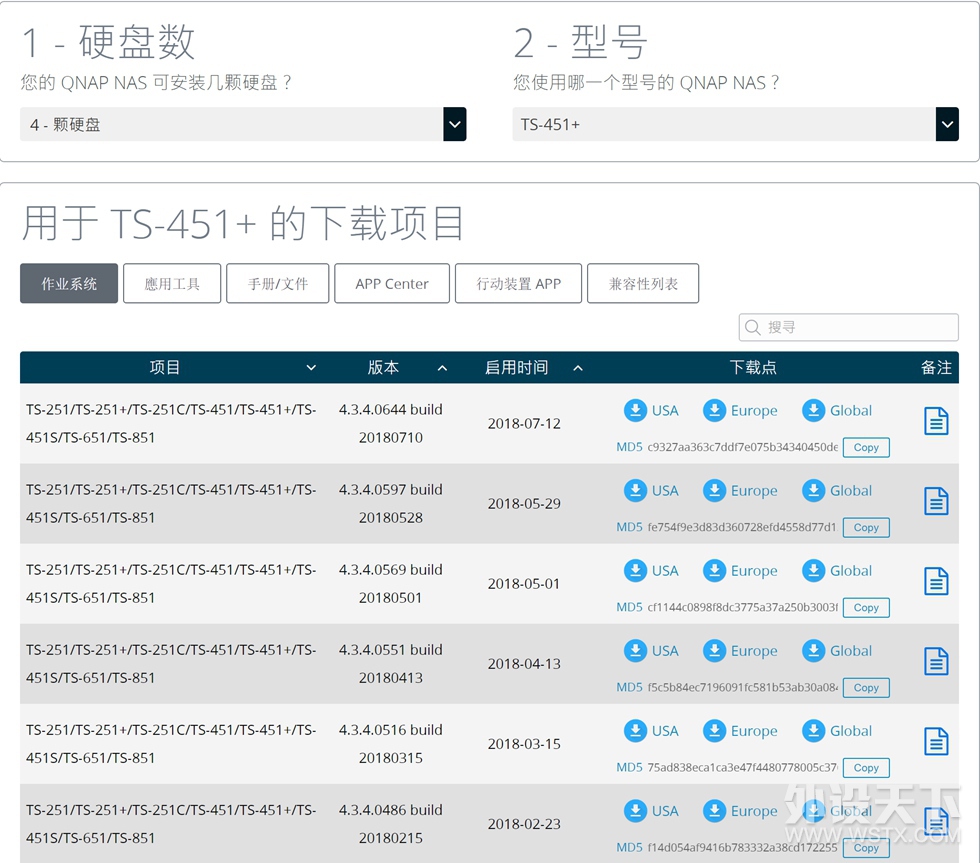Open the 行动装置 APP tab

point(518,284)
